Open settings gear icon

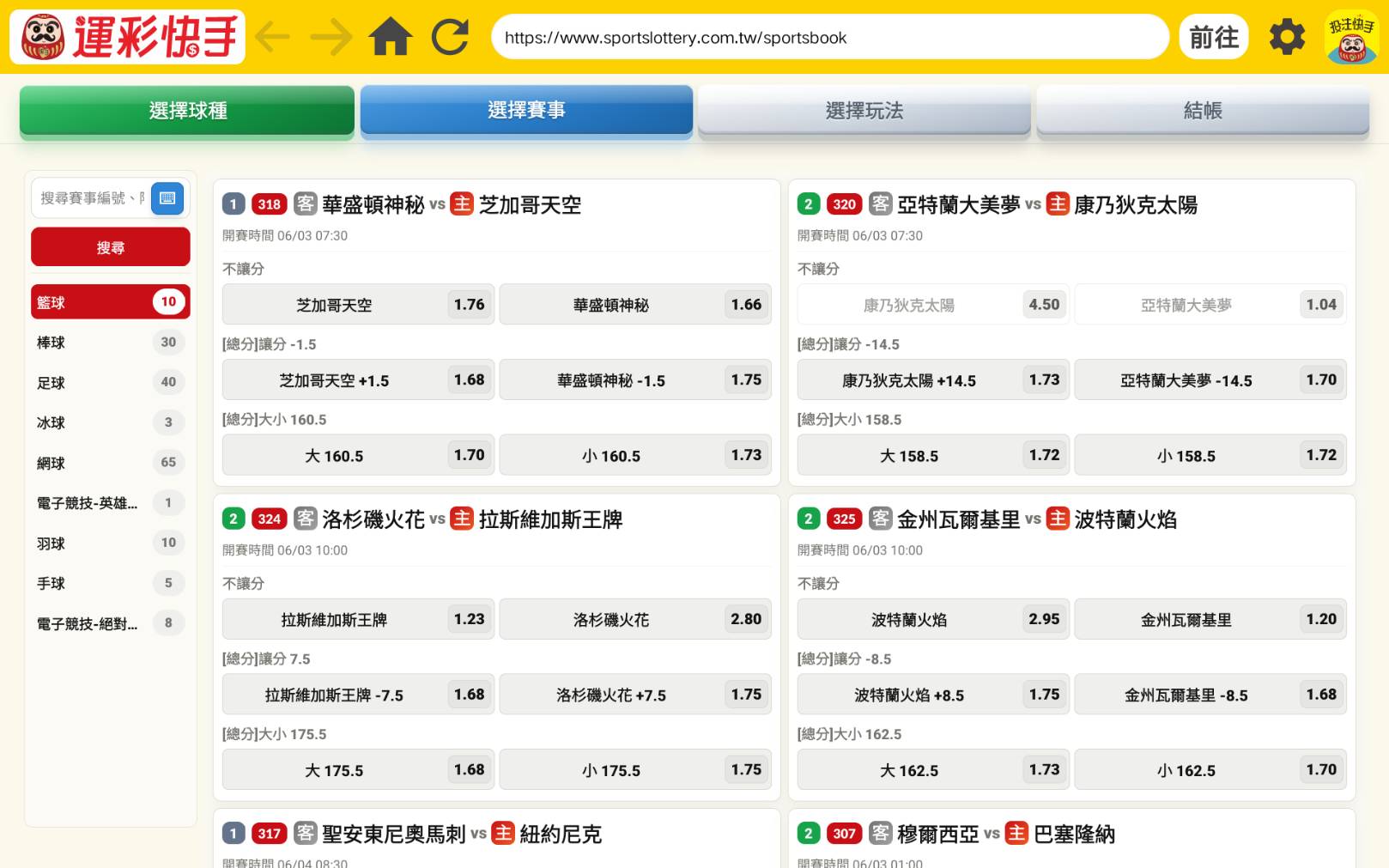[1287, 37]
